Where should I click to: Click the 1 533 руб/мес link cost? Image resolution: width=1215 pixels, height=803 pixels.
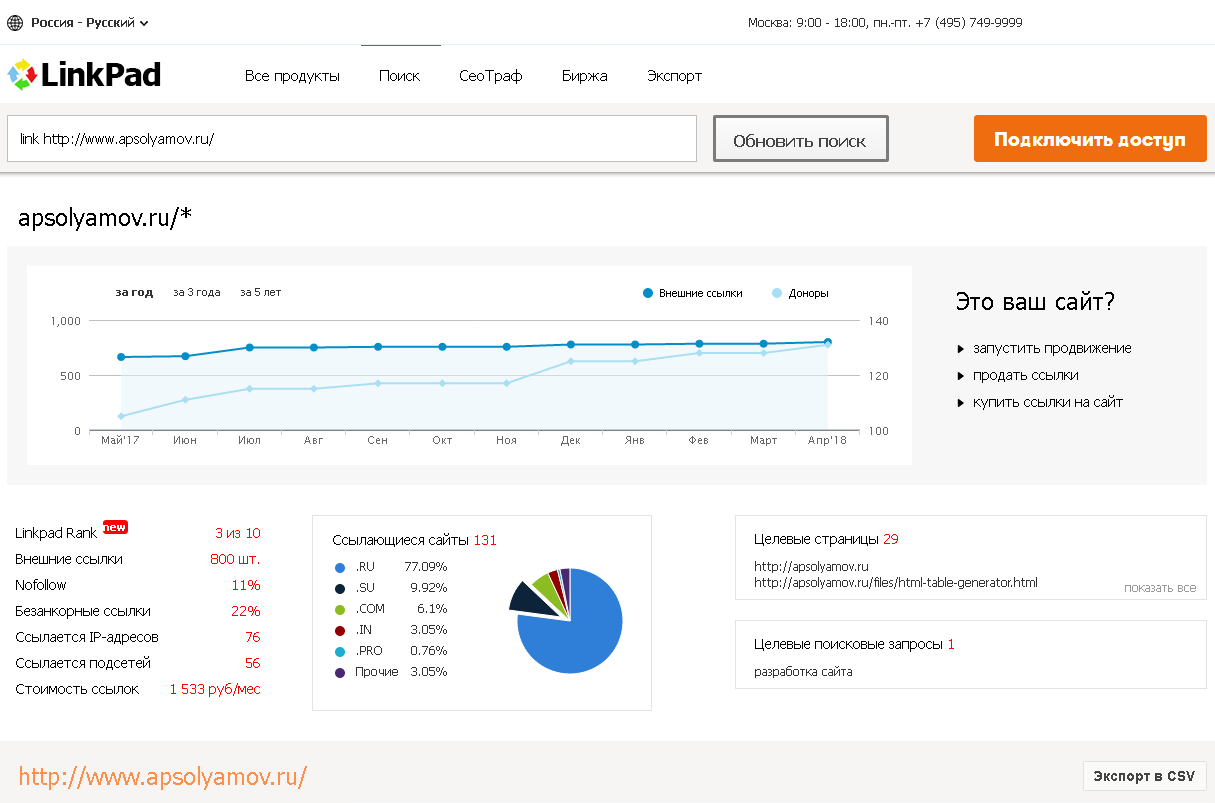click(215, 690)
